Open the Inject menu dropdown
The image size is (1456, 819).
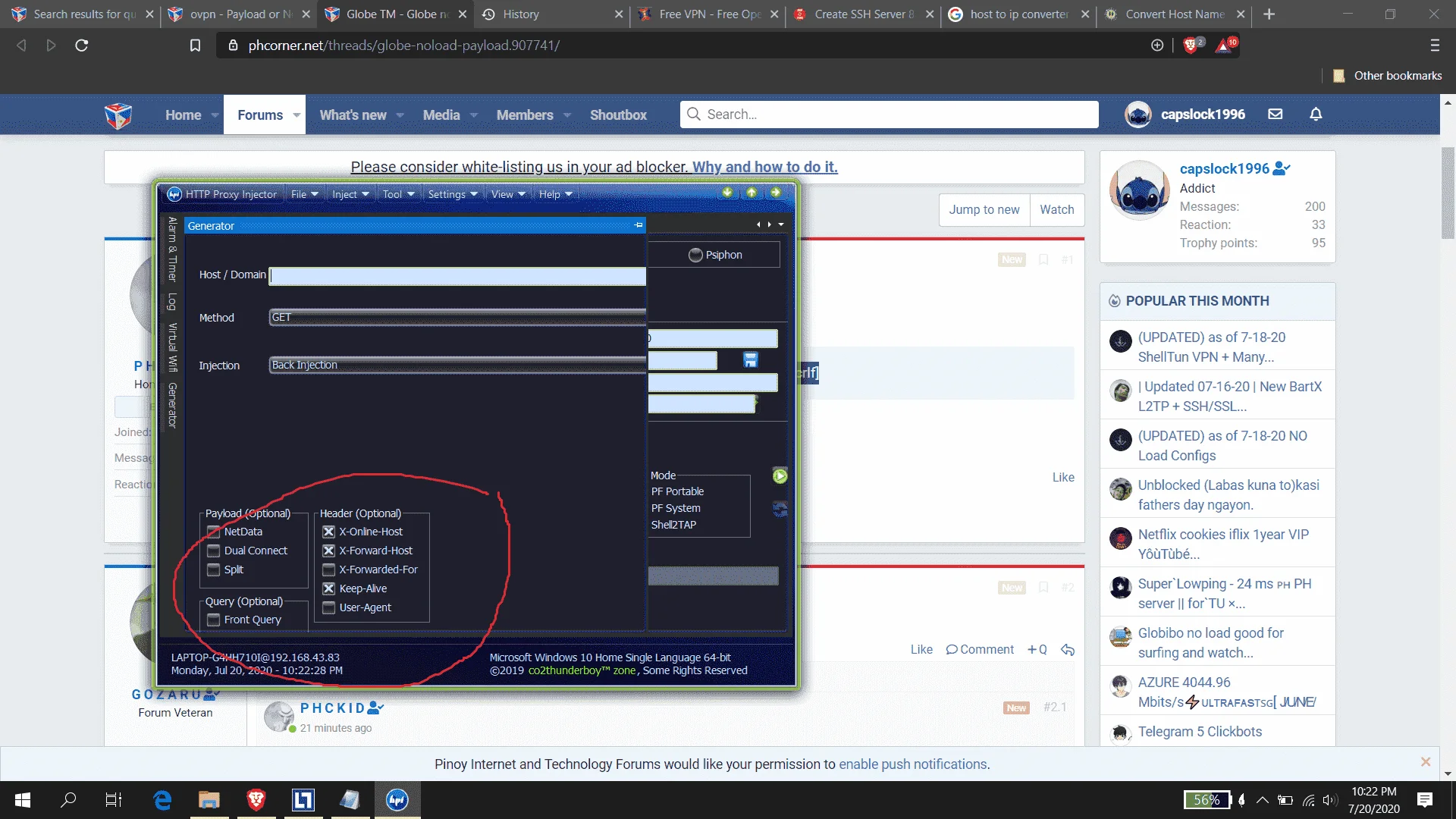point(350,194)
